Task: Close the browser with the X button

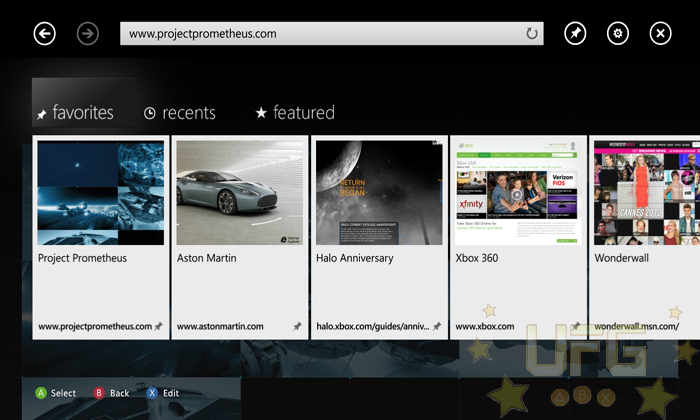Action: [660, 33]
